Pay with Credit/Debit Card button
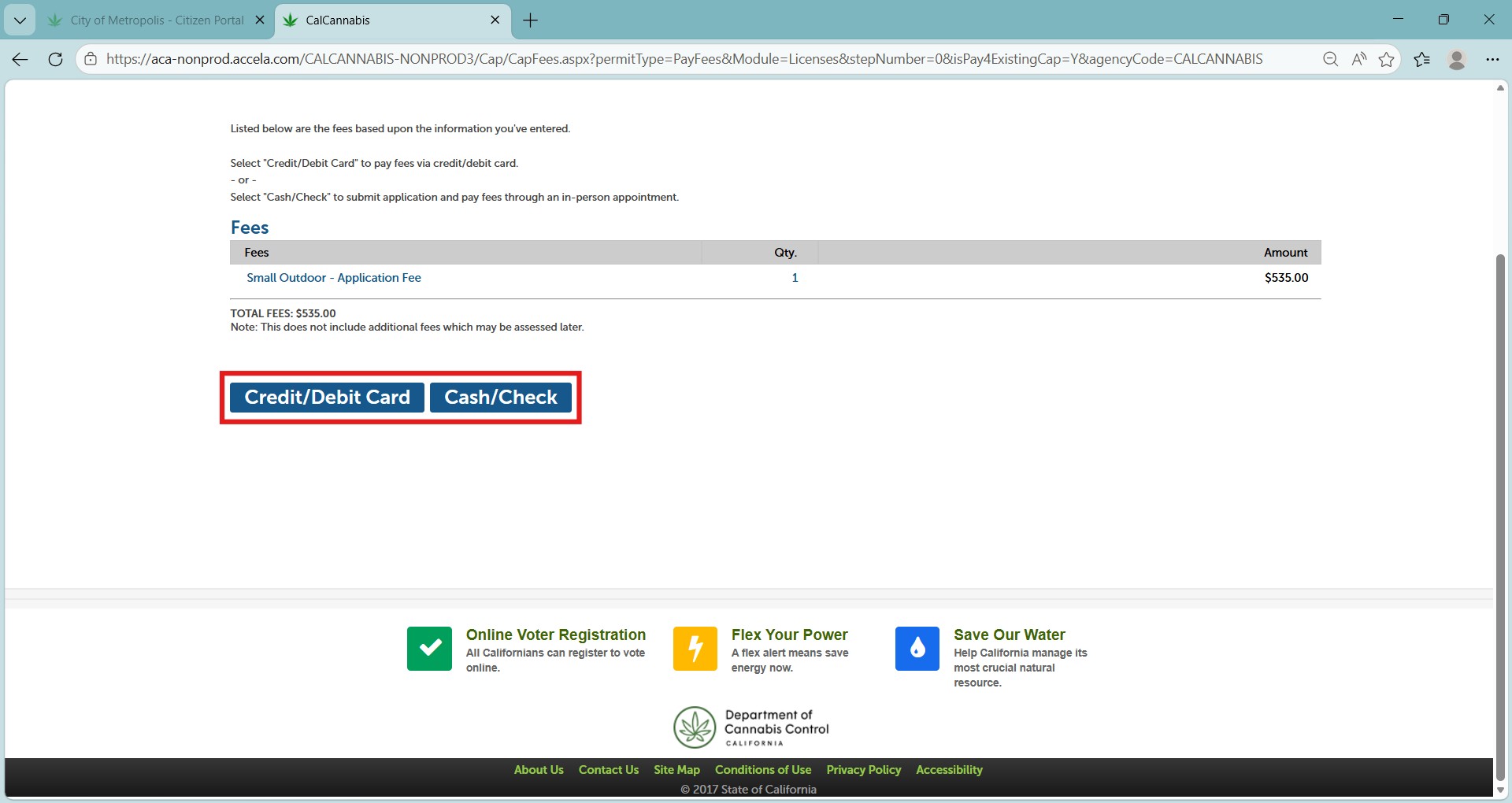The width and height of the screenshot is (1512, 803). (327, 398)
